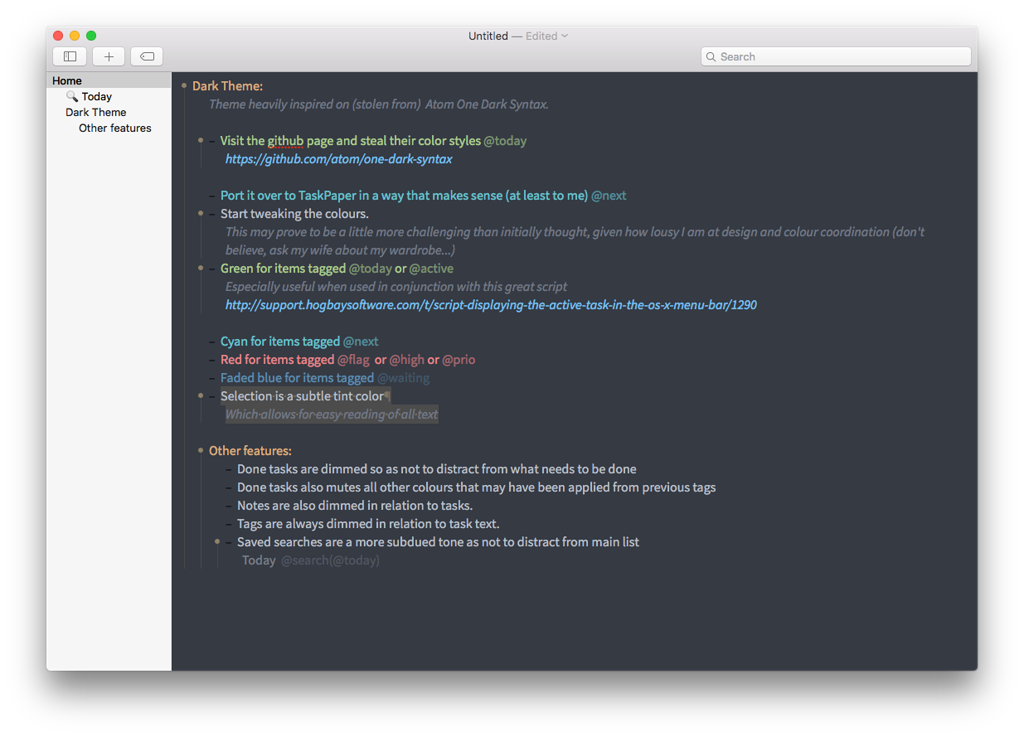The height and width of the screenshot is (737, 1024).
Task: Open the 'Edited' dropdown in the title bar
Action: point(546,35)
